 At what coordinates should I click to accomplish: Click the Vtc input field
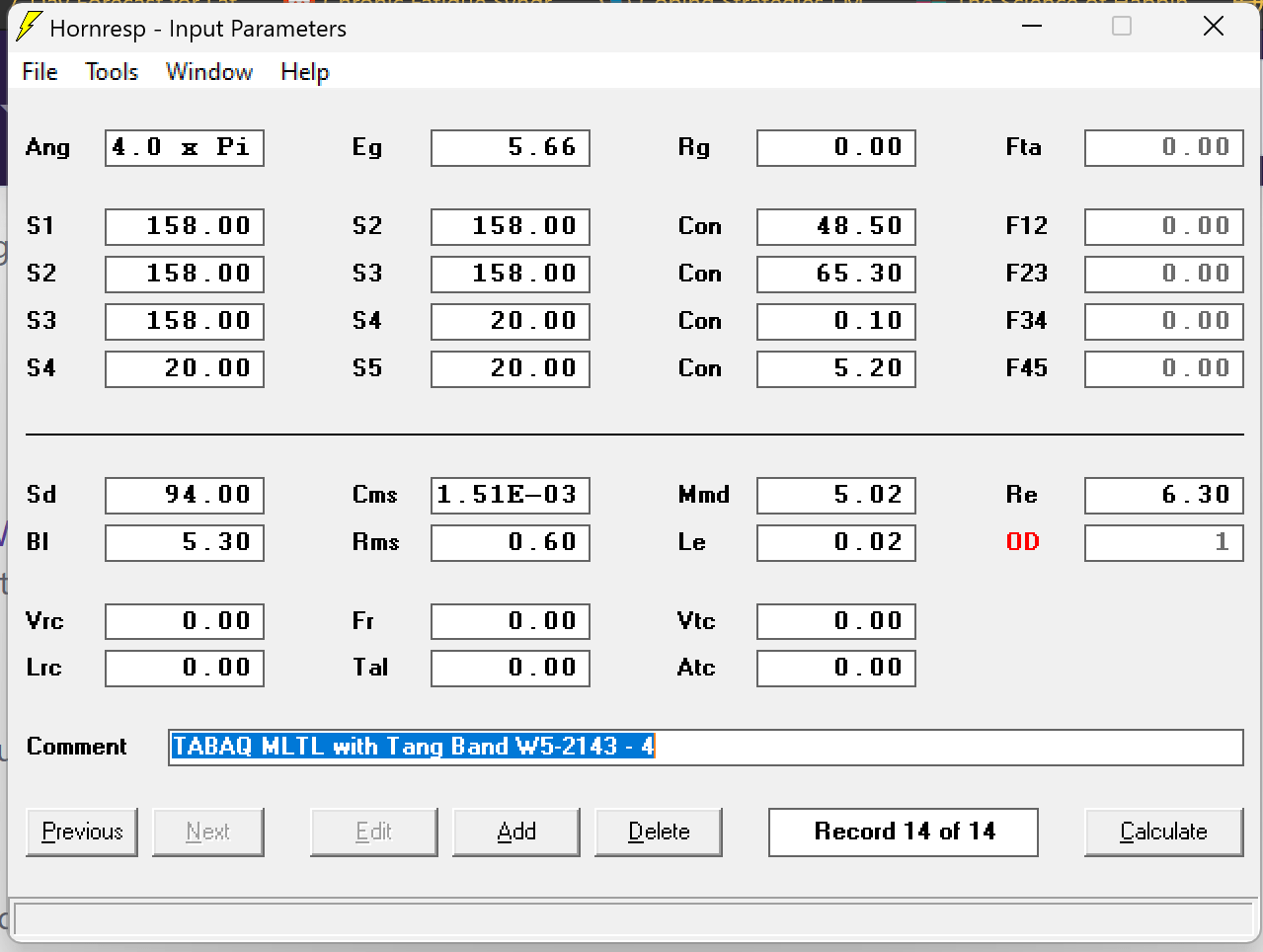click(836, 621)
